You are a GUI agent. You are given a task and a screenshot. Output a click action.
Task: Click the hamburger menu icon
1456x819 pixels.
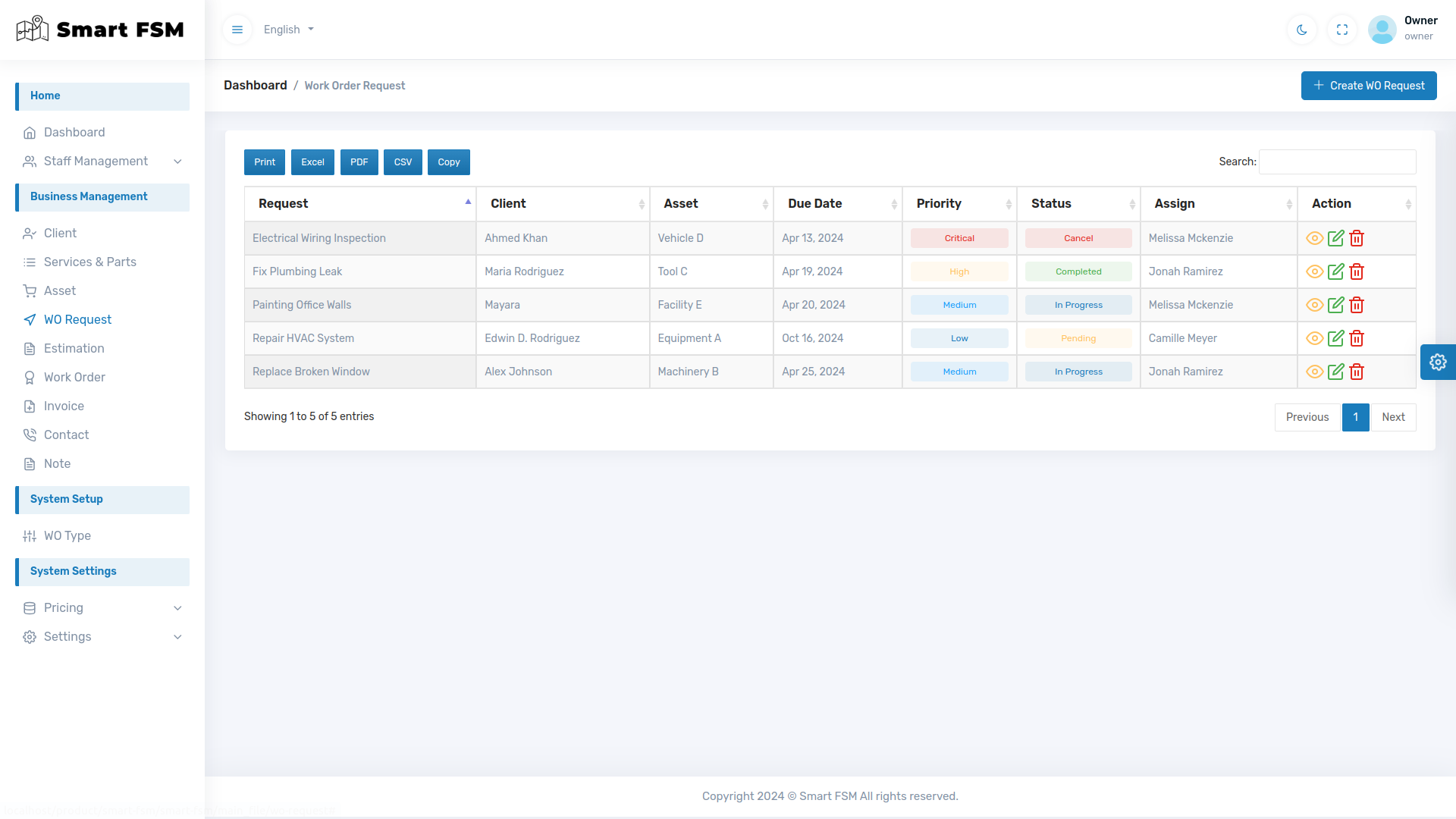(237, 30)
